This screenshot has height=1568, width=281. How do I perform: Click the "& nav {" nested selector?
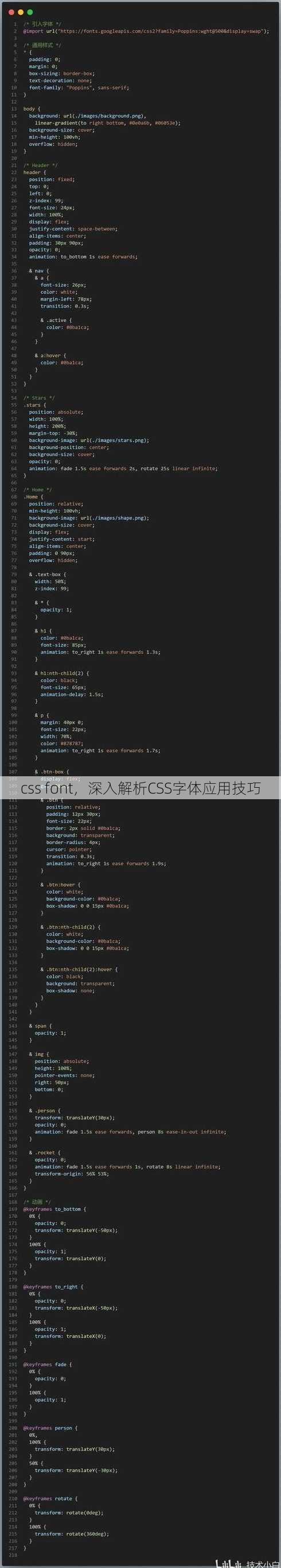(39, 271)
